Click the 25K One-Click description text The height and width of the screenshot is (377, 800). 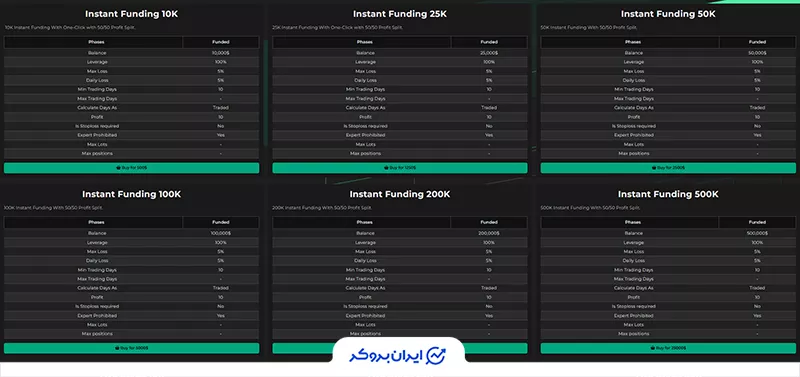337,28
